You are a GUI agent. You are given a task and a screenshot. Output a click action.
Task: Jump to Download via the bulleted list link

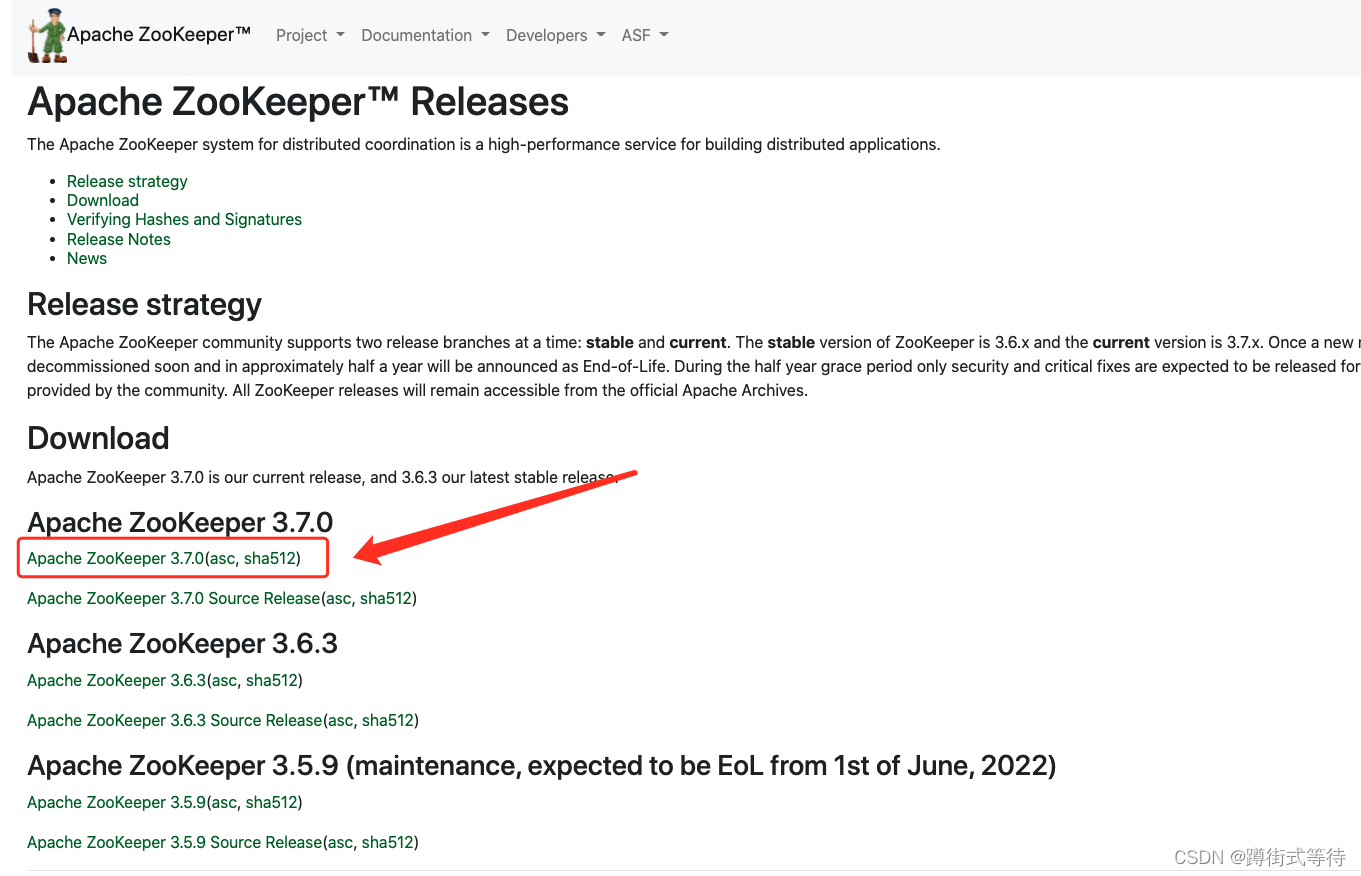tap(103, 200)
